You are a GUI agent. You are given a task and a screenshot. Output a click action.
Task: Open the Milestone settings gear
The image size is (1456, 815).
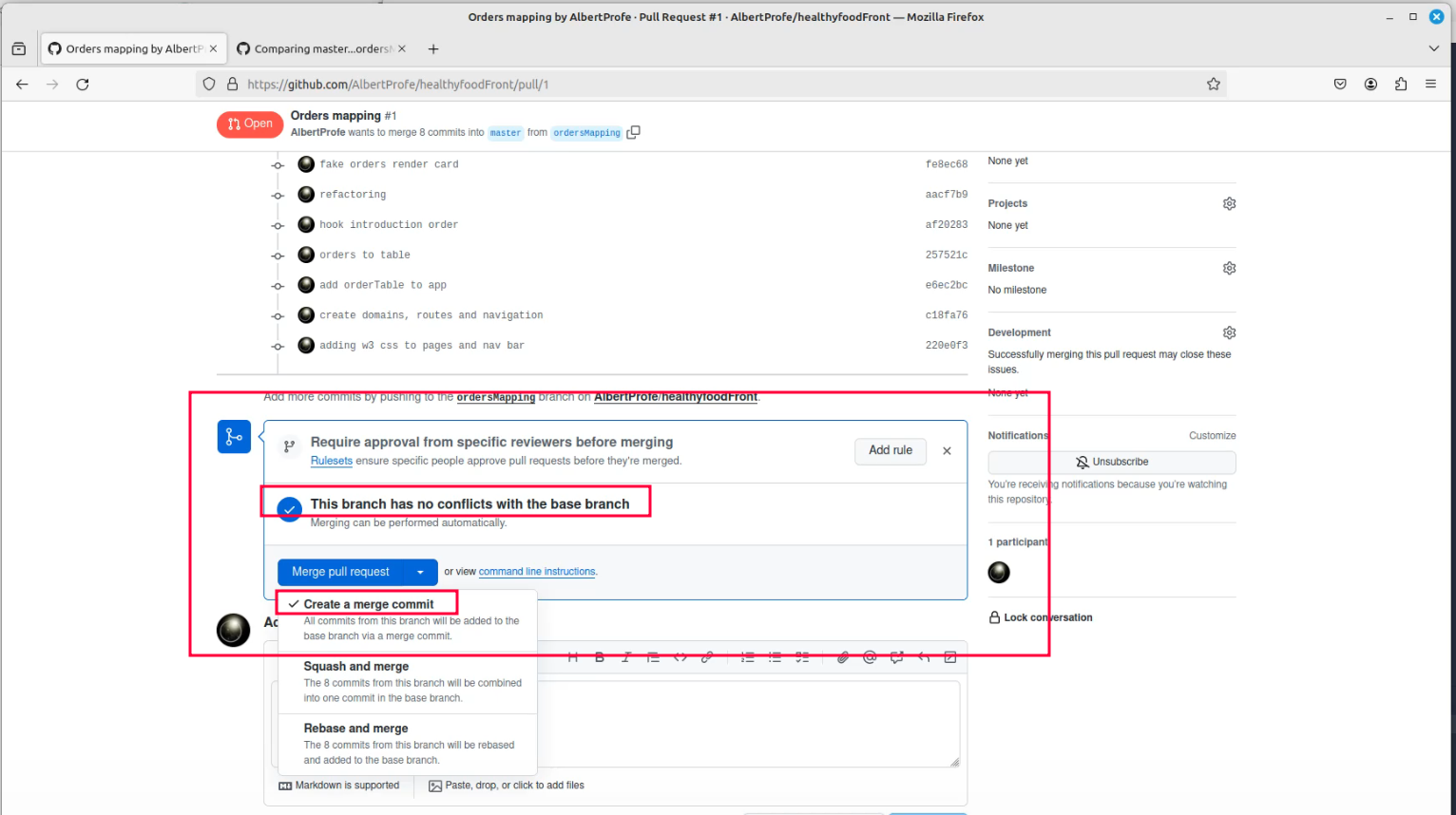pos(1230,268)
